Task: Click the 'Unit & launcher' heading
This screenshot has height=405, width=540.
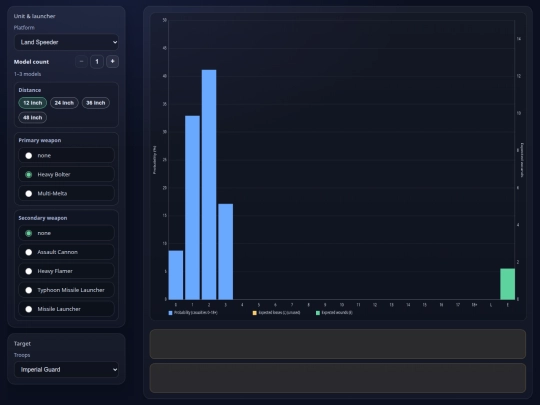Action: point(34,16)
